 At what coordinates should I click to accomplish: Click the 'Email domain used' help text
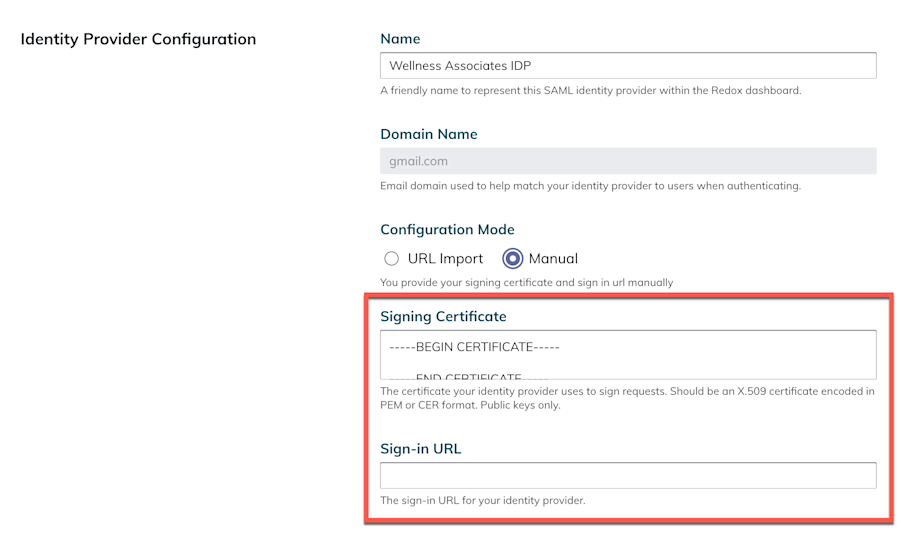coord(591,186)
